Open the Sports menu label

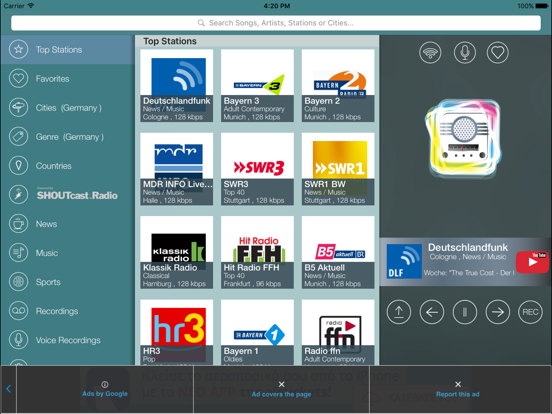[x=48, y=282]
